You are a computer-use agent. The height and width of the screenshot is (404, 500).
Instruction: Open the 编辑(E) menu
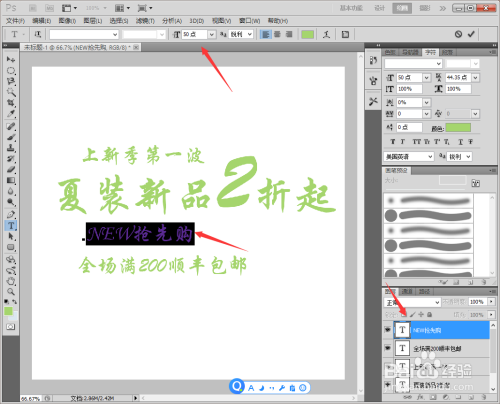click(x=41, y=21)
